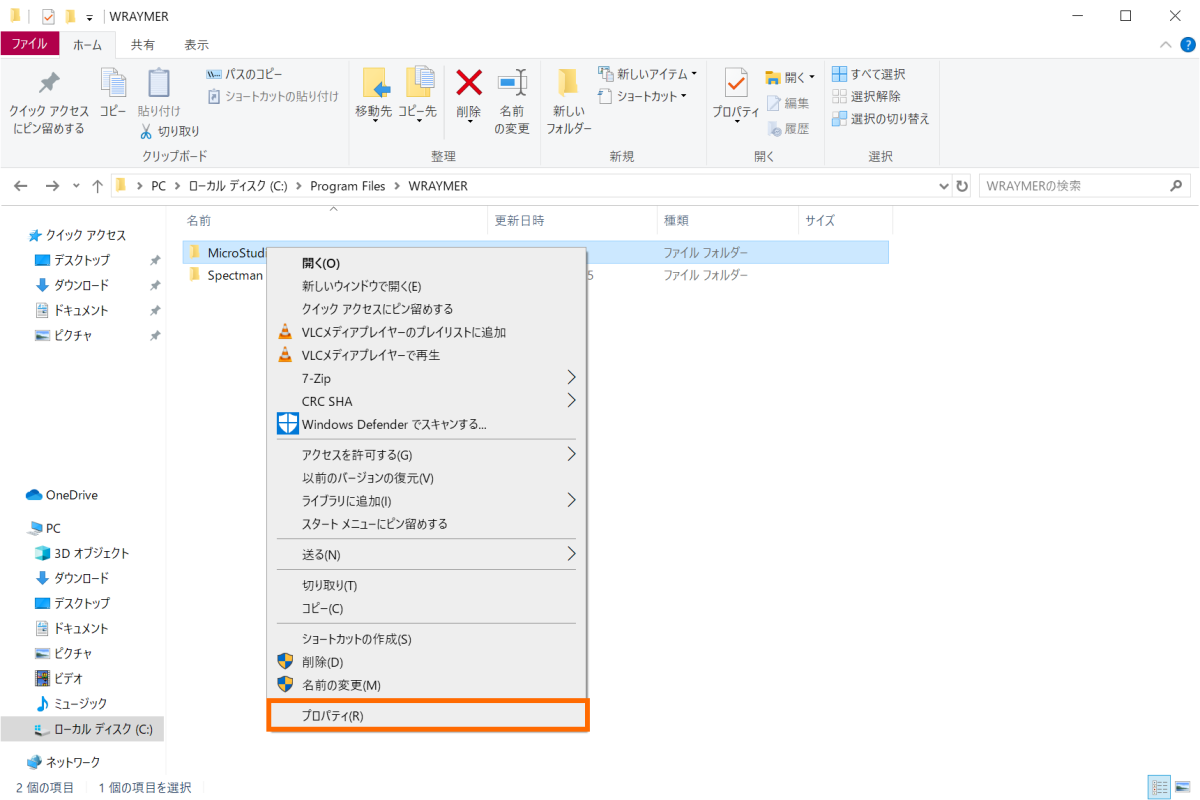
Task: Click すべて選択 in the ribbon
Action: pos(869,74)
